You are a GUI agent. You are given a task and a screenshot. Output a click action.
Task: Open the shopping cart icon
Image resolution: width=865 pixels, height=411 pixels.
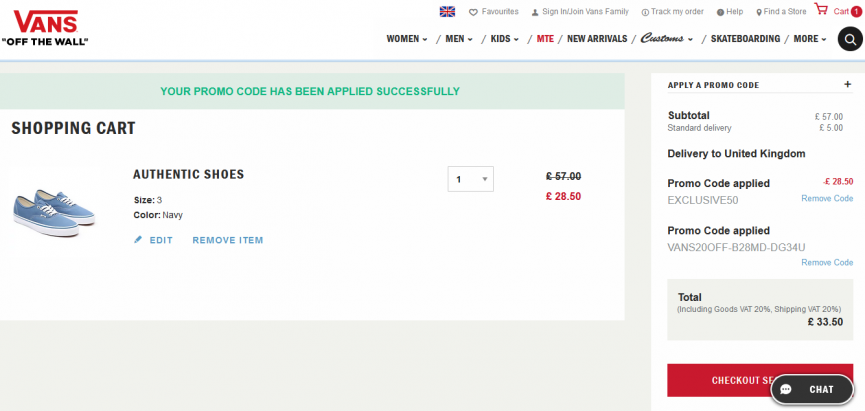coord(821,9)
